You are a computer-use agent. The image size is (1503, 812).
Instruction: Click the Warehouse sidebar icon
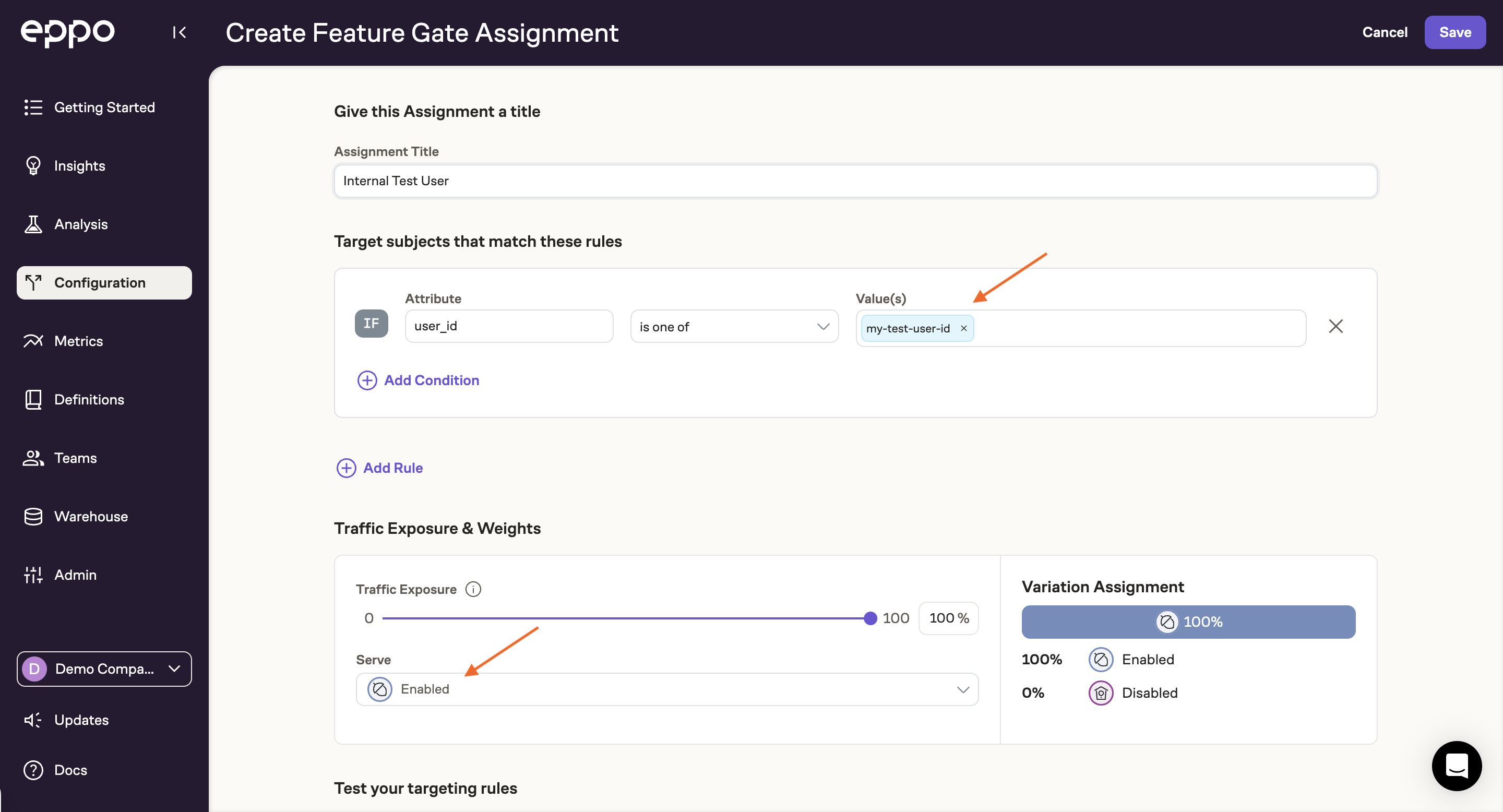pos(32,516)
